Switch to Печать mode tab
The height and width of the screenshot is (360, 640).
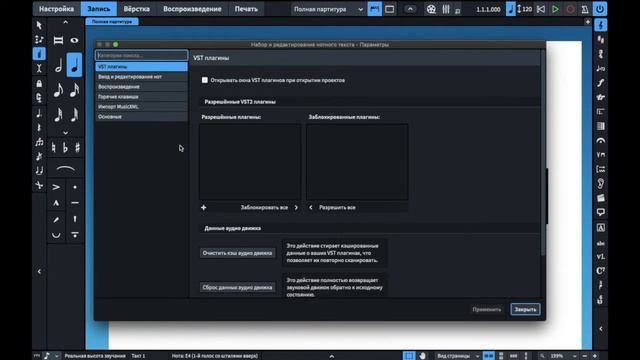coord(246,9)
